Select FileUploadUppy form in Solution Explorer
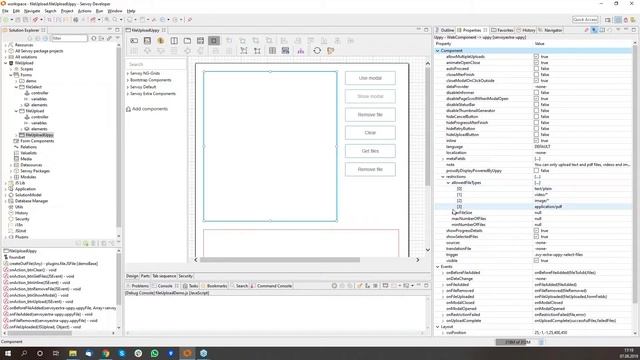The height and width of the screenshot is (360, 640). [x=39, y=135]
